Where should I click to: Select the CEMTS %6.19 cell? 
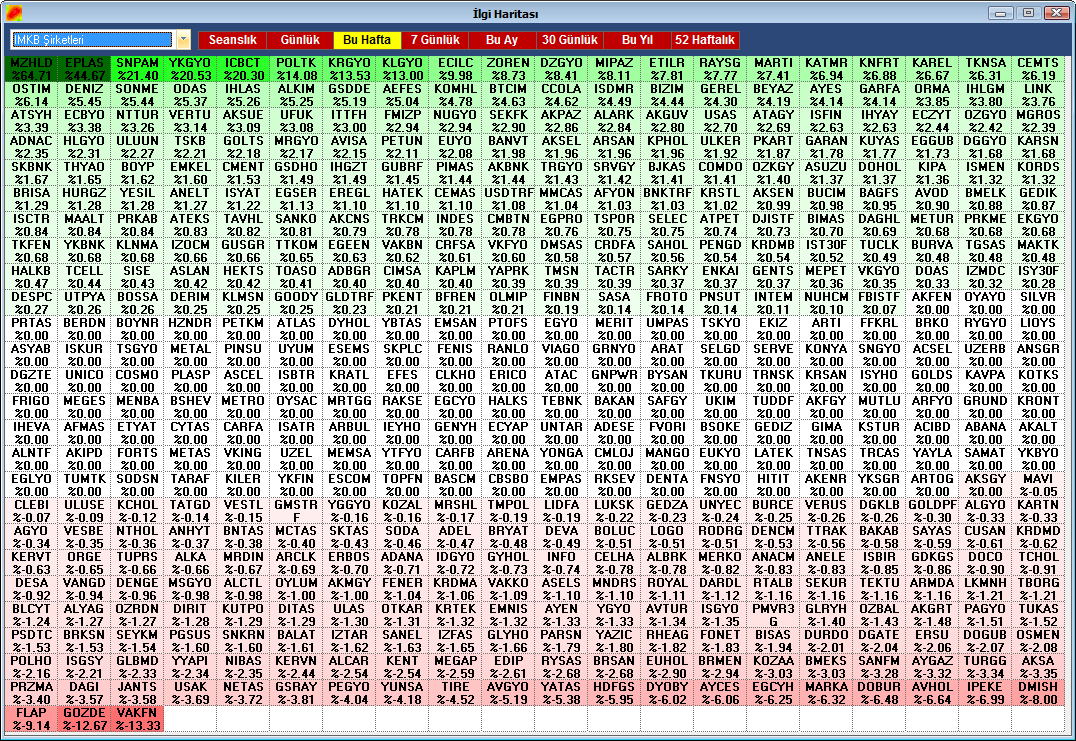pos(1038,69)
